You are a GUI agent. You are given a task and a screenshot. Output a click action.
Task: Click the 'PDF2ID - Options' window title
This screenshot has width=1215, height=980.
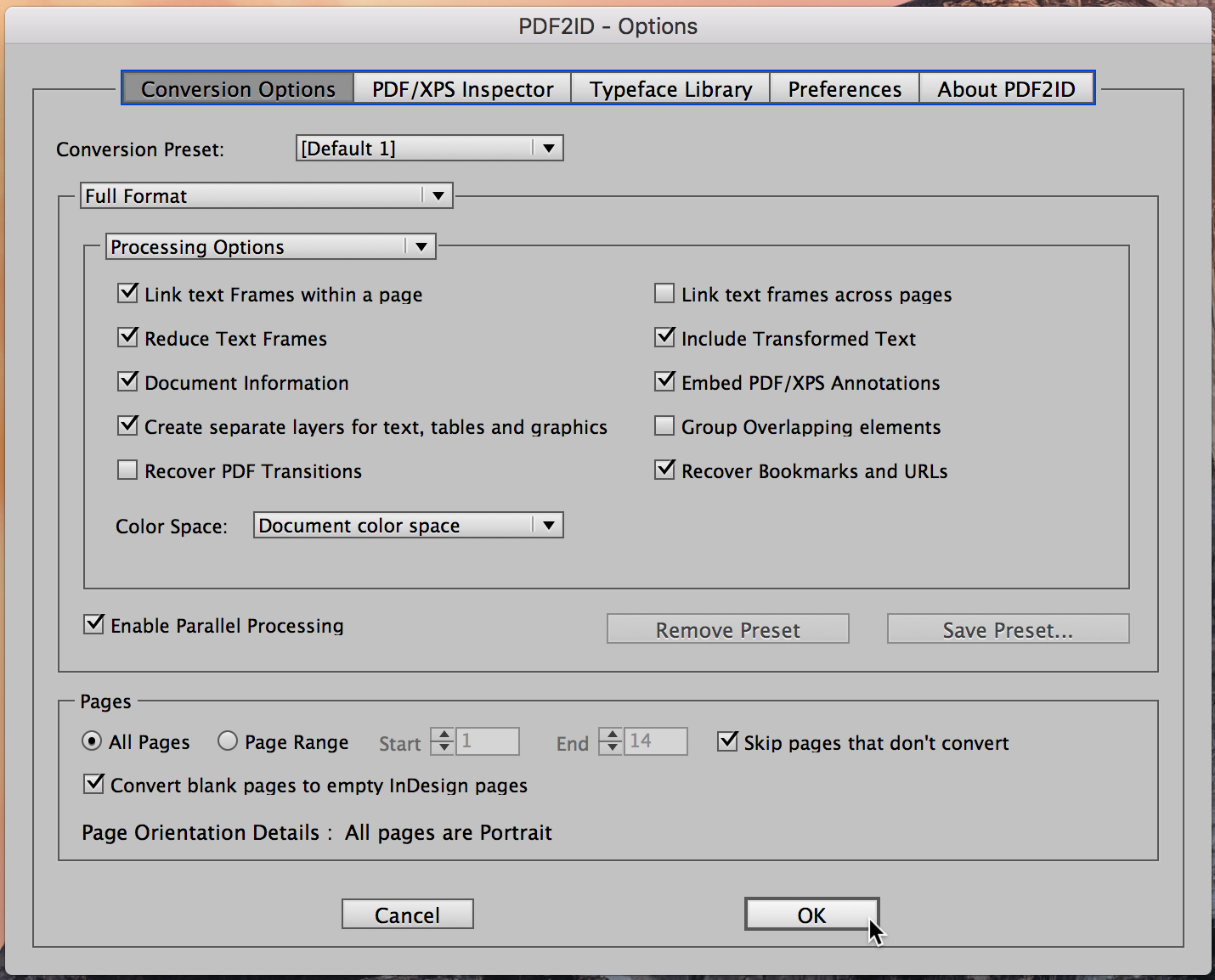pos(608,26)
